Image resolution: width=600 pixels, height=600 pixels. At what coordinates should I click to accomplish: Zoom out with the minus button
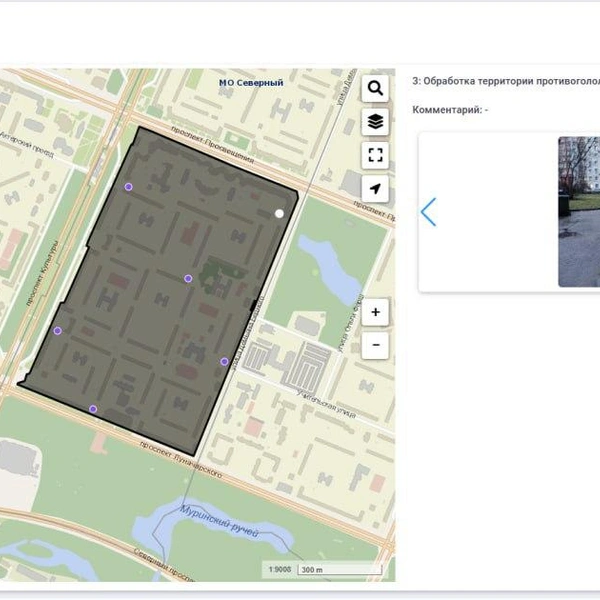click(375, 345)
